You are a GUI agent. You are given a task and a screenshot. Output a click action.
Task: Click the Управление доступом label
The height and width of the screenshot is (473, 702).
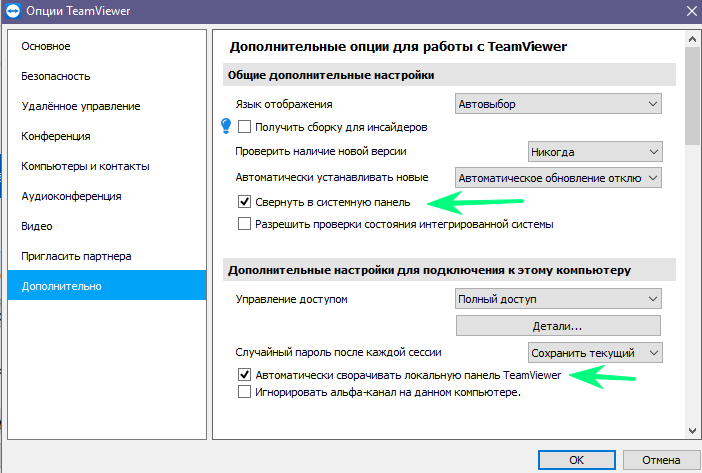291,299
